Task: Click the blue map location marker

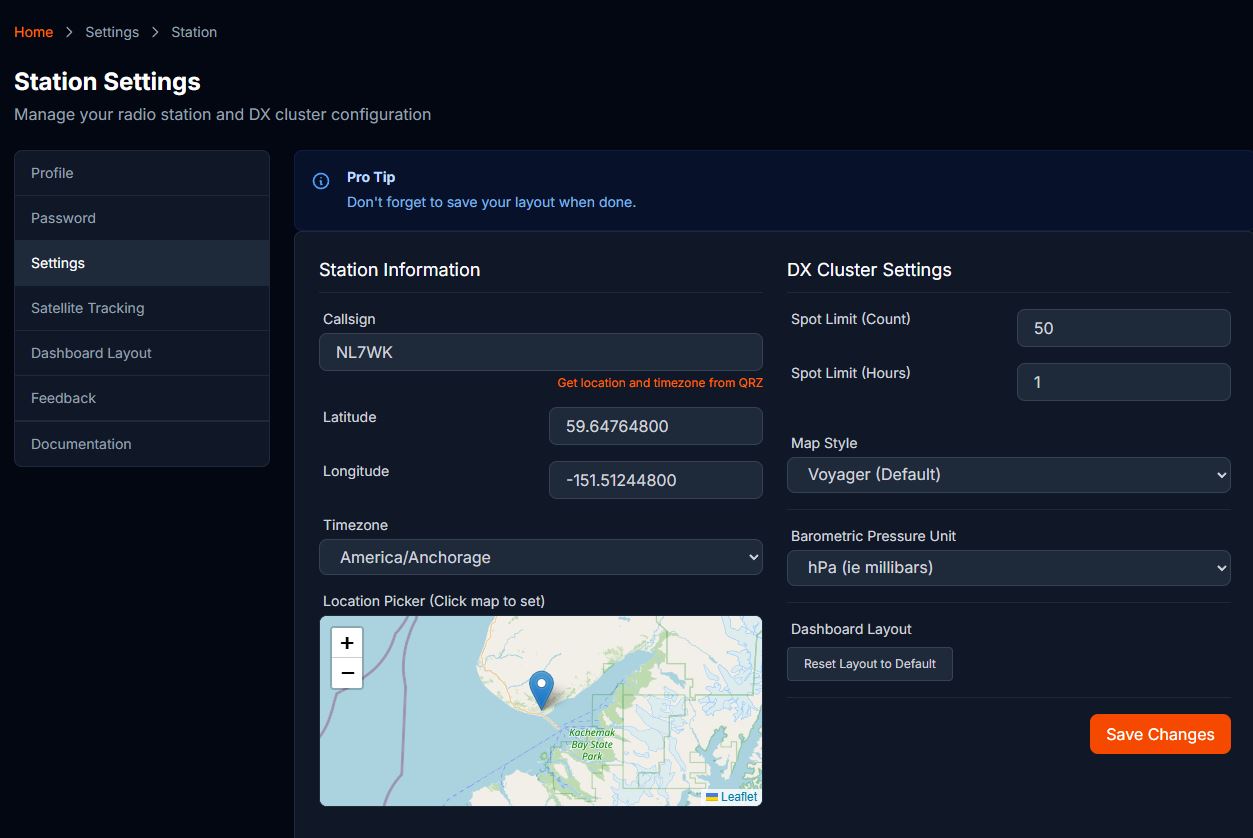Action: (541, 690)
